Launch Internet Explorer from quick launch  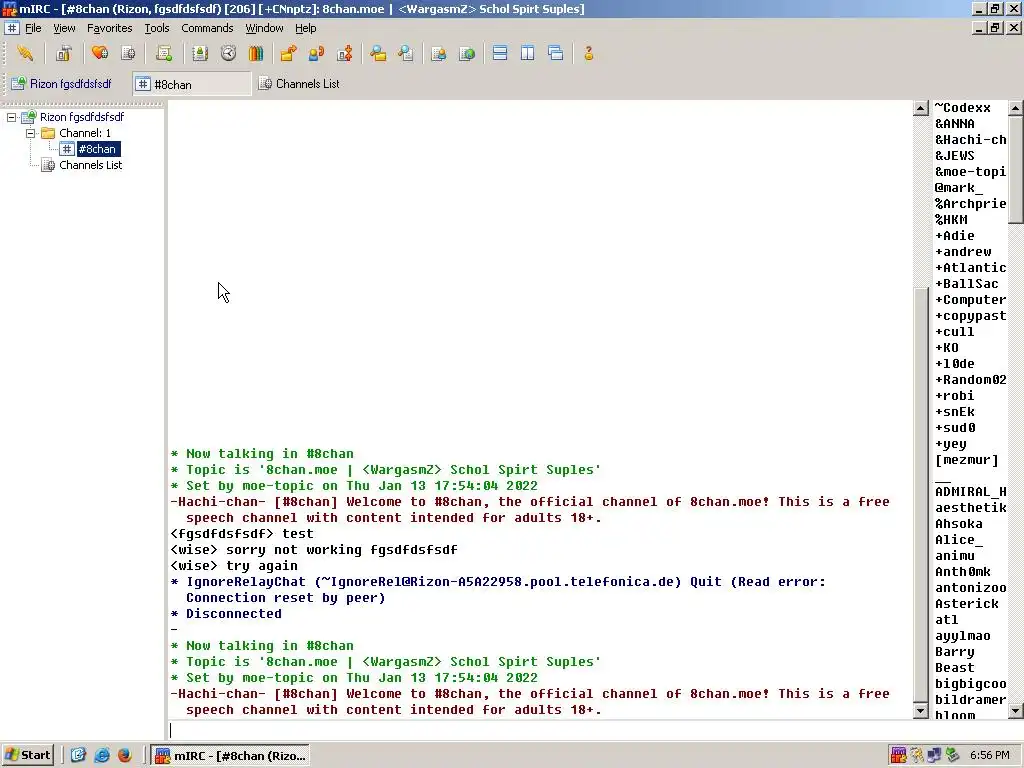[x=102, y=756]
